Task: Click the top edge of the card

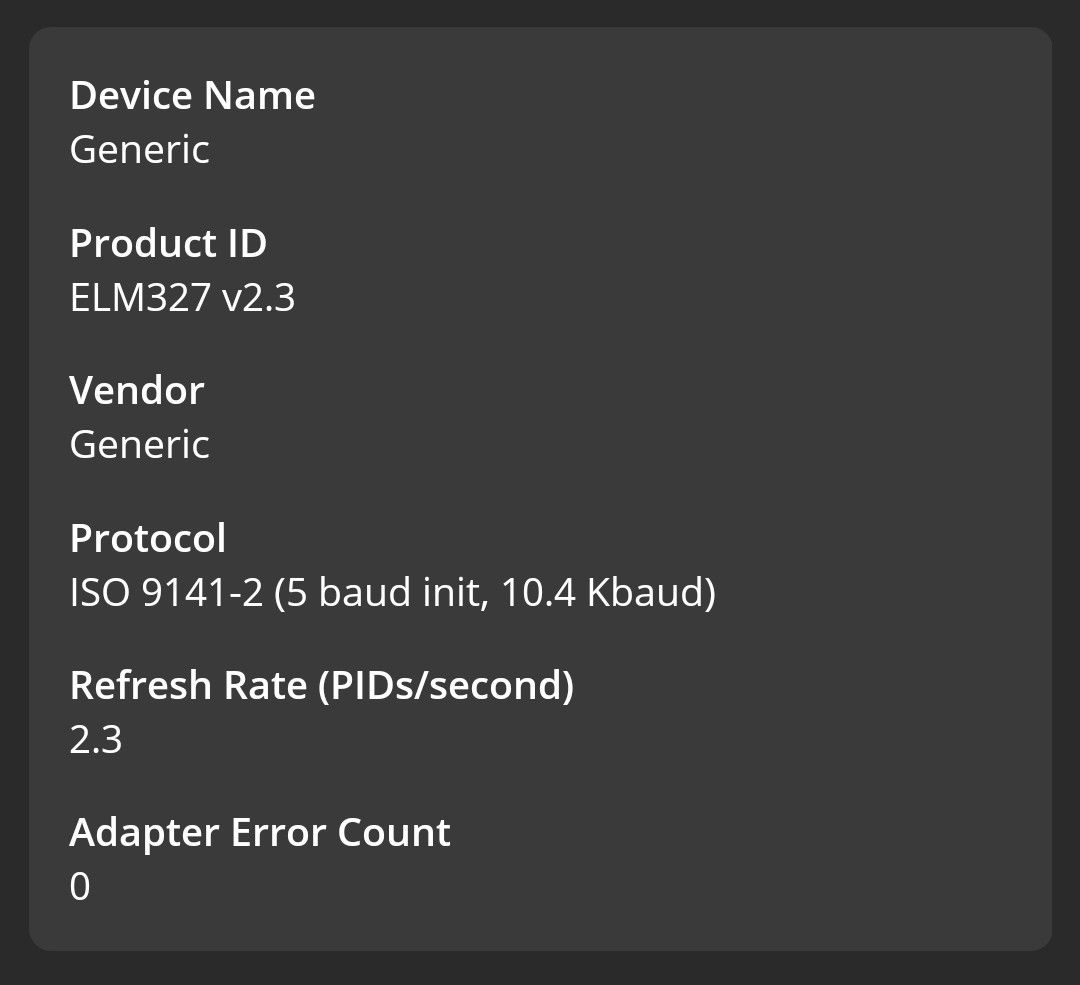Action: coord(540,32)
